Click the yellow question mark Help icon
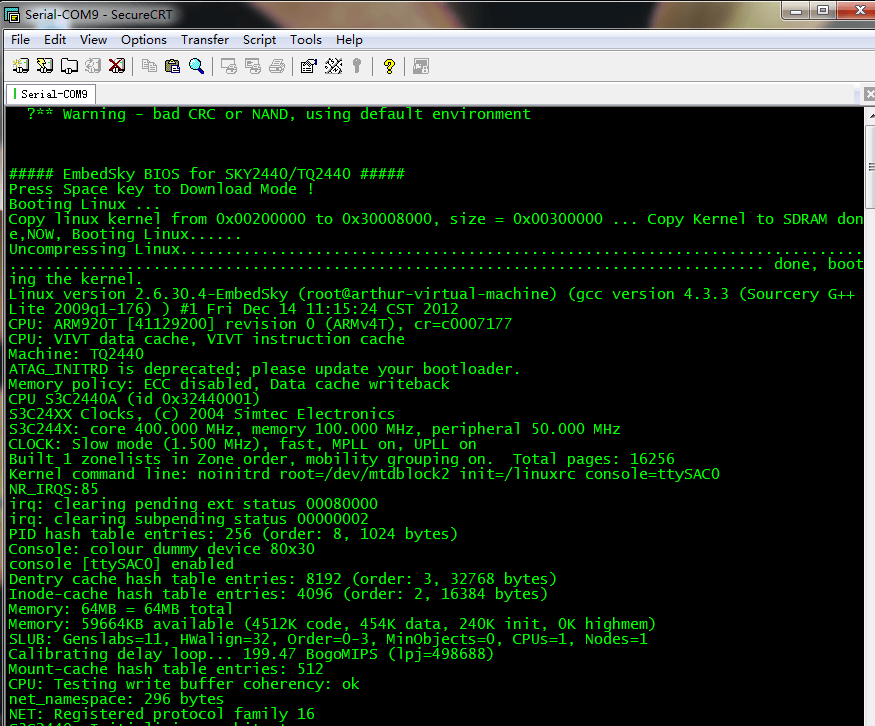 389,66
